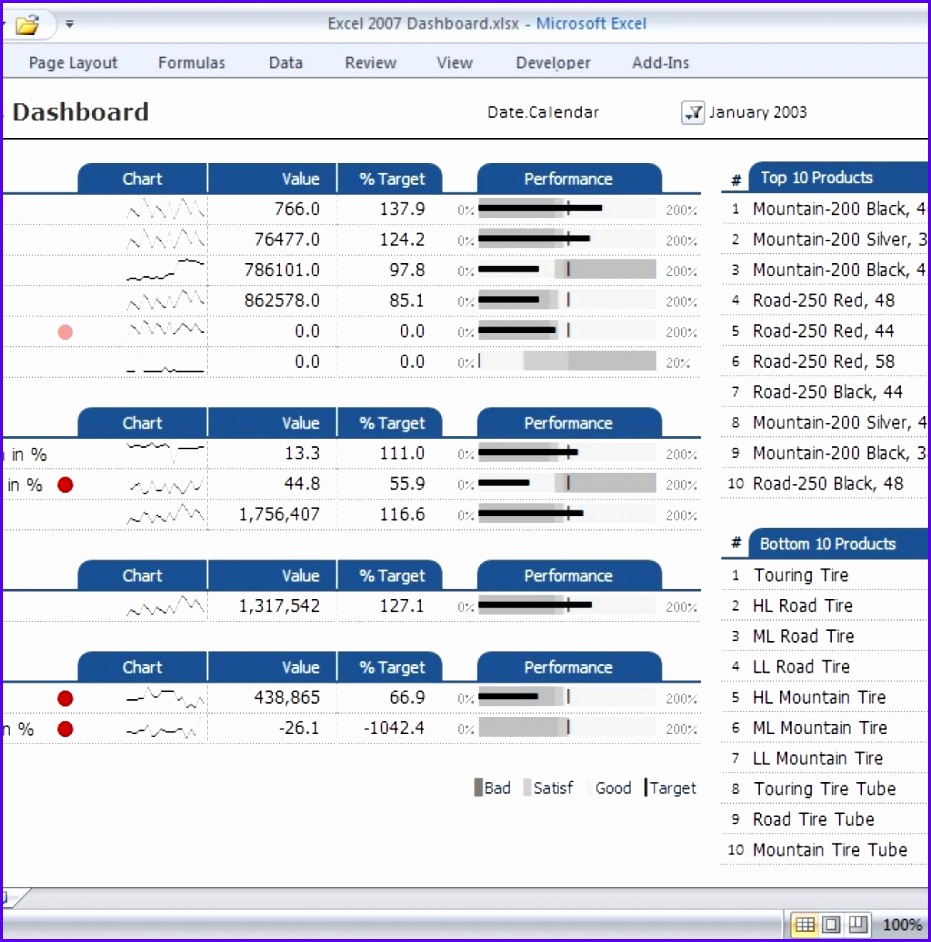This screenshot has width=931, height=942.
Task: Select the value 766.0 cell
Action: click(273, 209)
